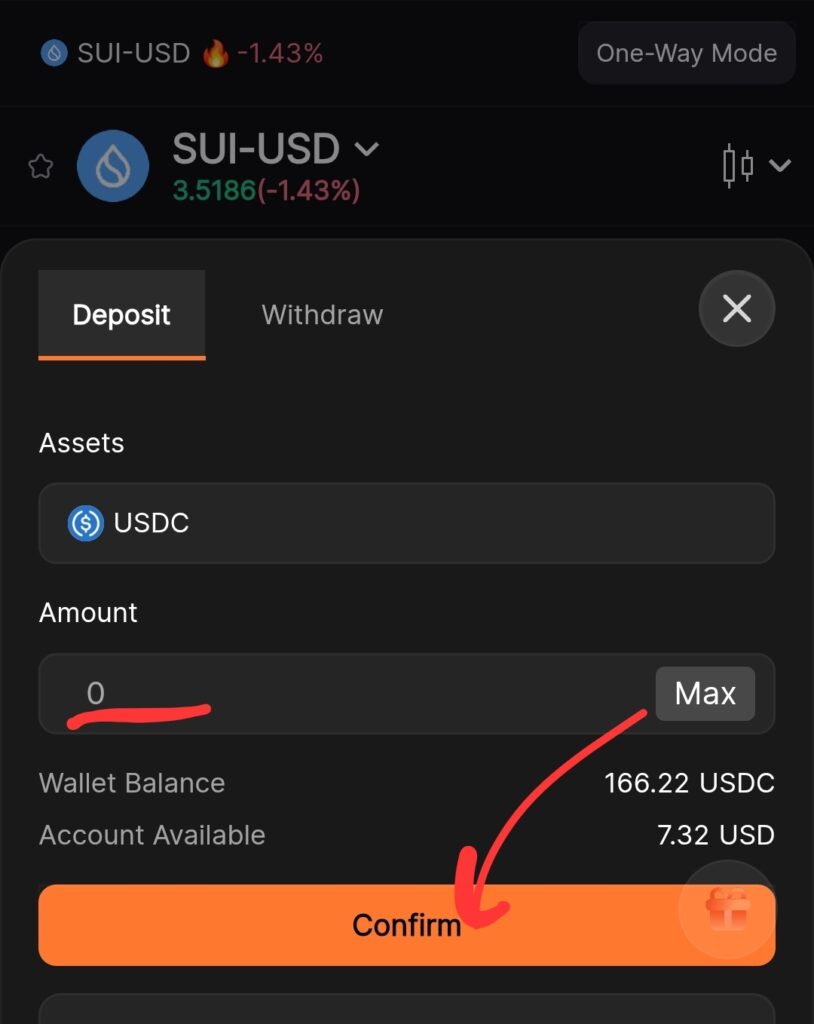Expand the chevron beside the chart icon
This screenshot has height=1024, width=814.
point(780,165)
